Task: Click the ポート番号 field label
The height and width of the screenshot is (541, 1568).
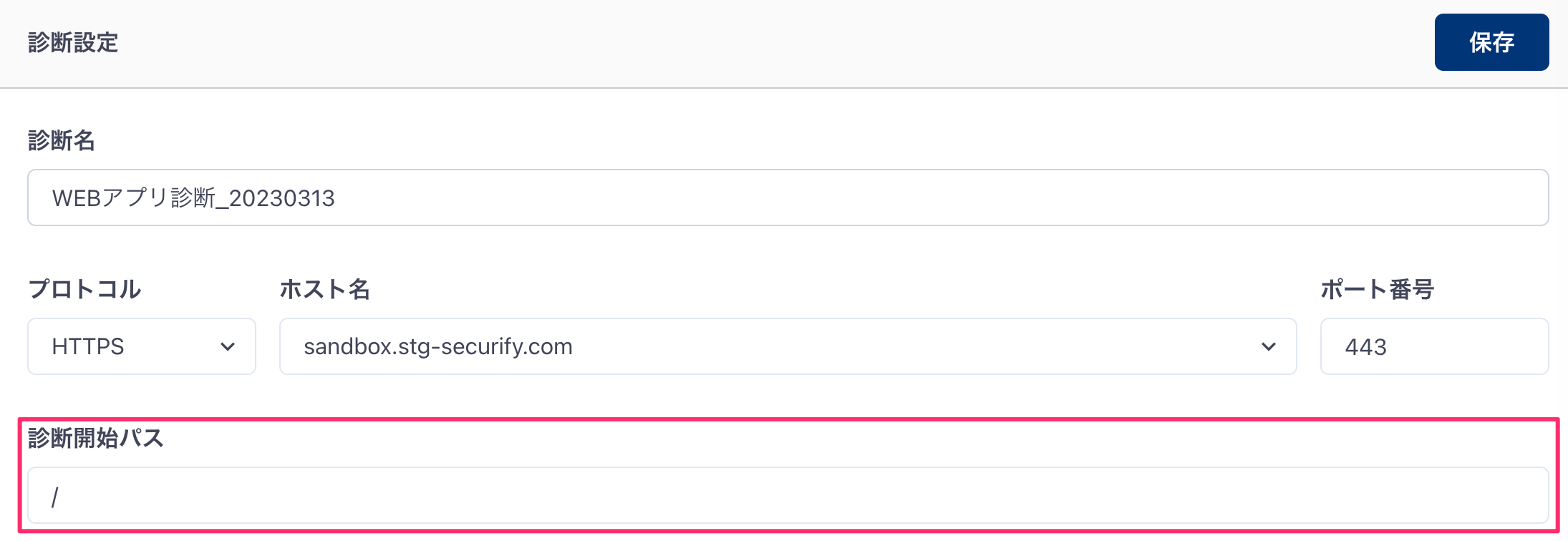Action: pos(1378,289)
